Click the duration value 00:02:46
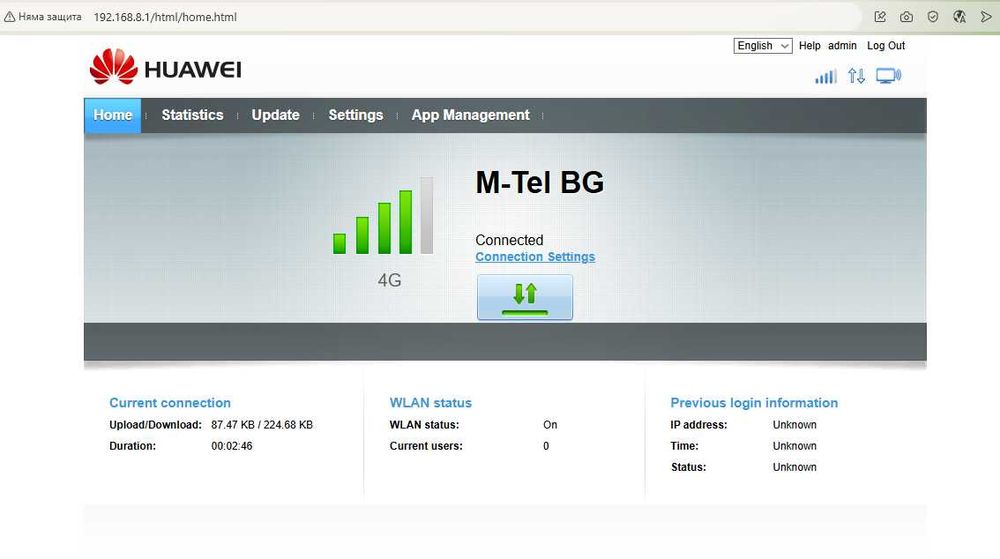 232,446
